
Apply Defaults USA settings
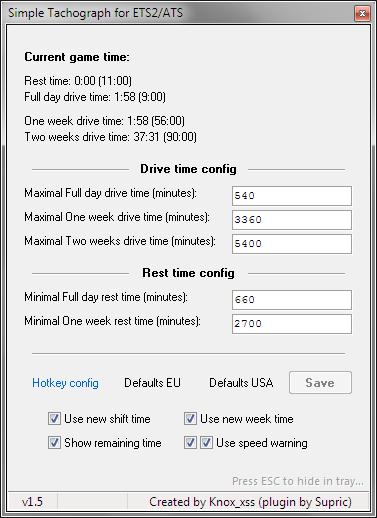[x=241, y=383]
